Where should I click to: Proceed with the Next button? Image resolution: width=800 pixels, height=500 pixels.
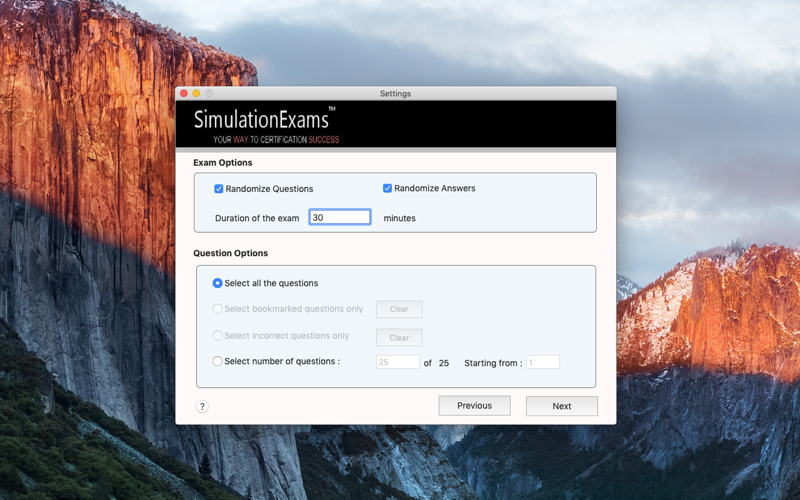(562, 406)
